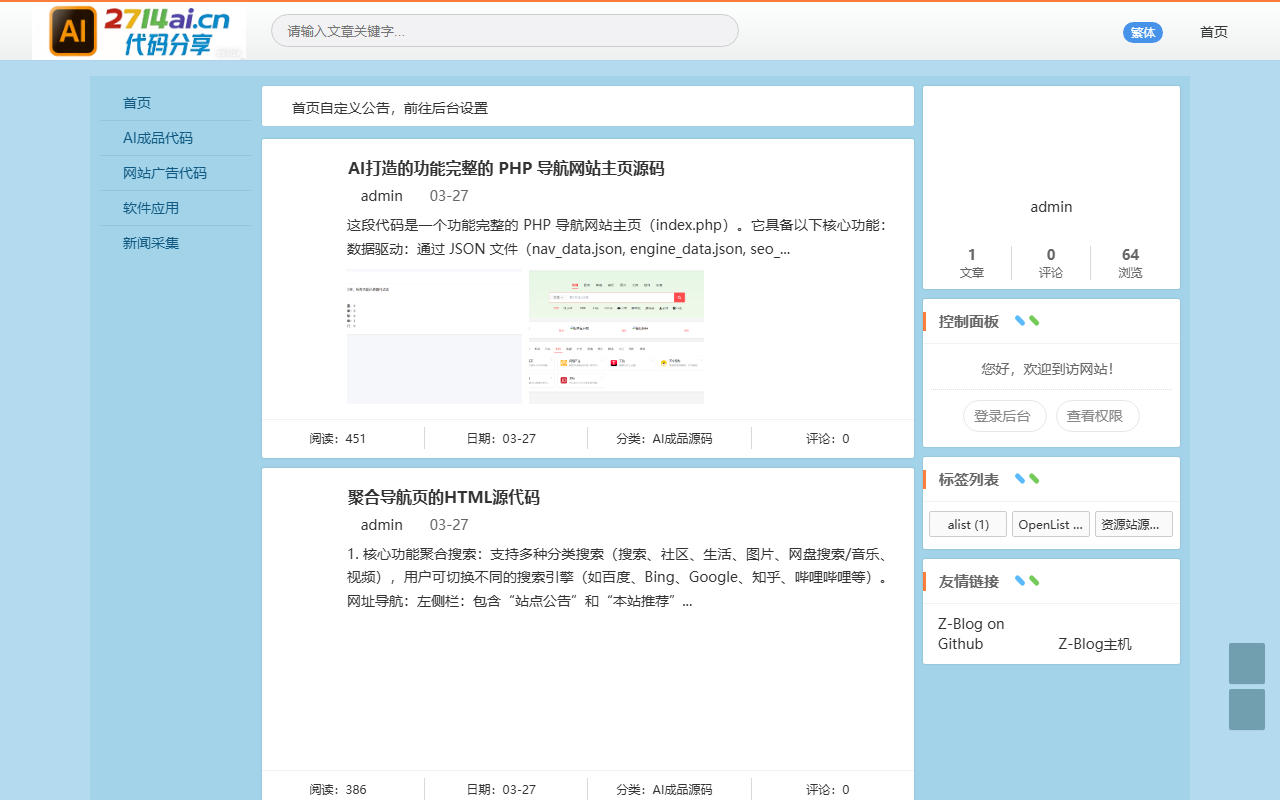Click the 1 文章 count in the profile card
This screenshot has width=1280, height=800.
pos(972,263)
